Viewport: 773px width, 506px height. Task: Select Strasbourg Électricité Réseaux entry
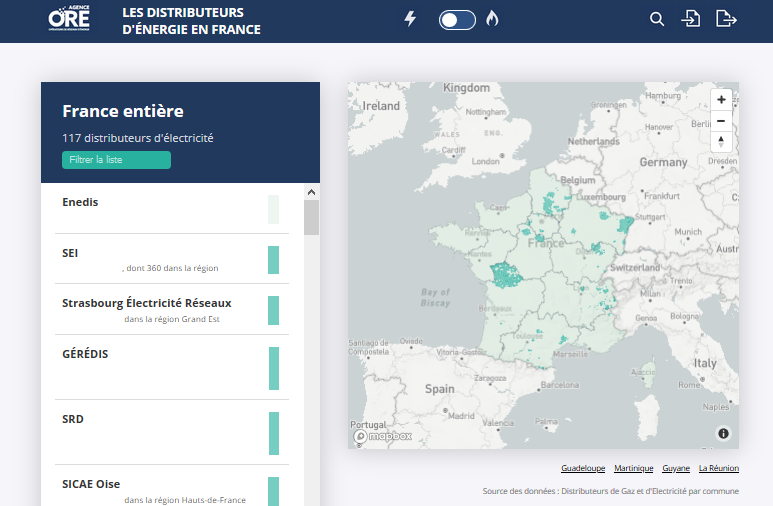[172, 309]
